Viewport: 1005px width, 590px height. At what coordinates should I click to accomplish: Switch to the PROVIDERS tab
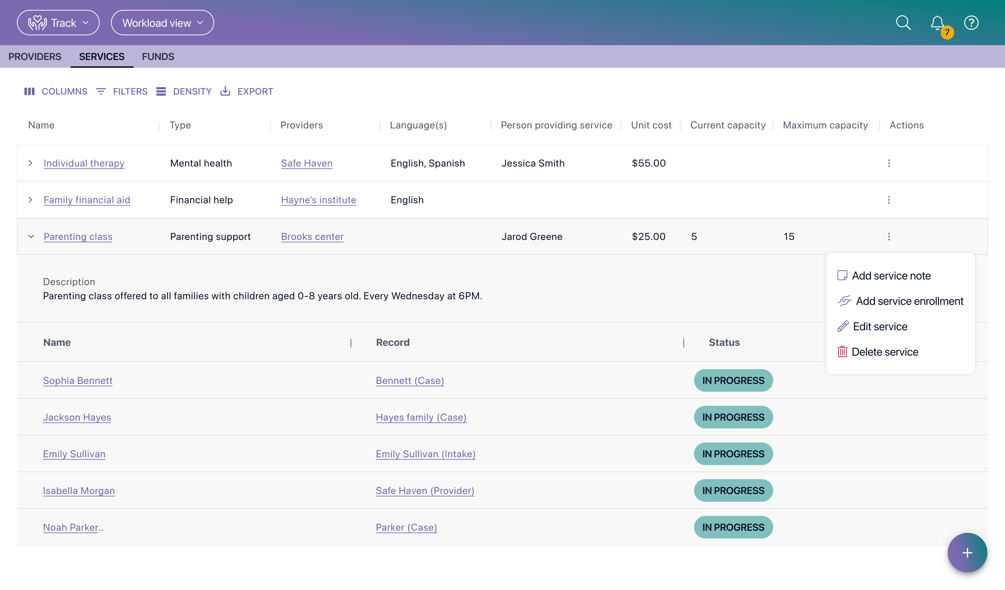35,56
